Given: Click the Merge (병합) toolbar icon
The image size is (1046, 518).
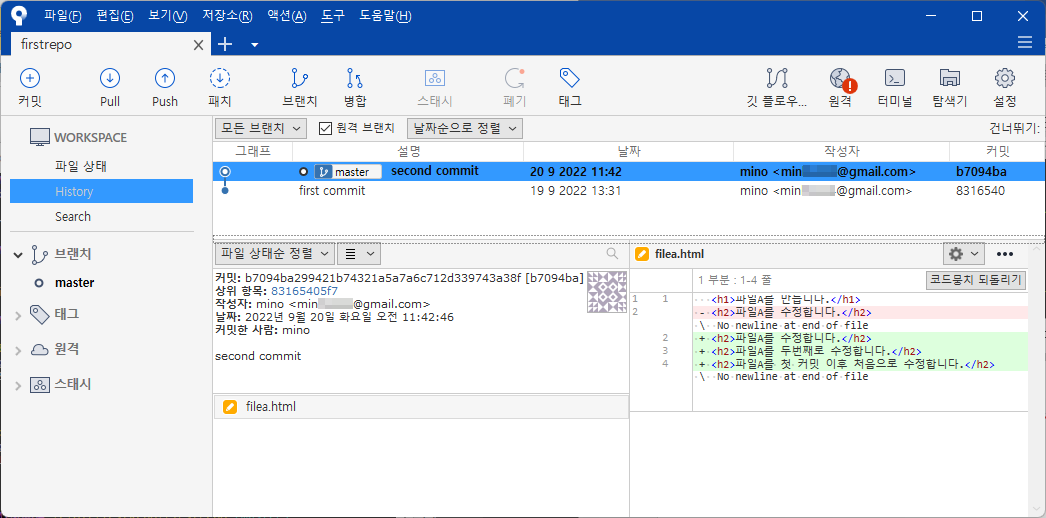Looking at the screenshot, I should [x=355, y=79].
